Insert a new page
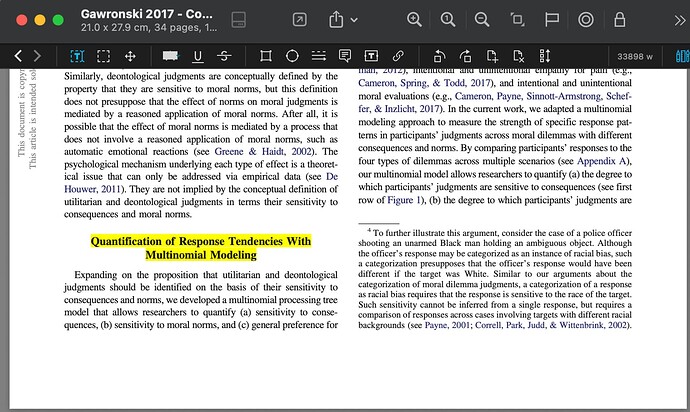The image size is (690, 412). pyautogui.click(x=492, y=56)
